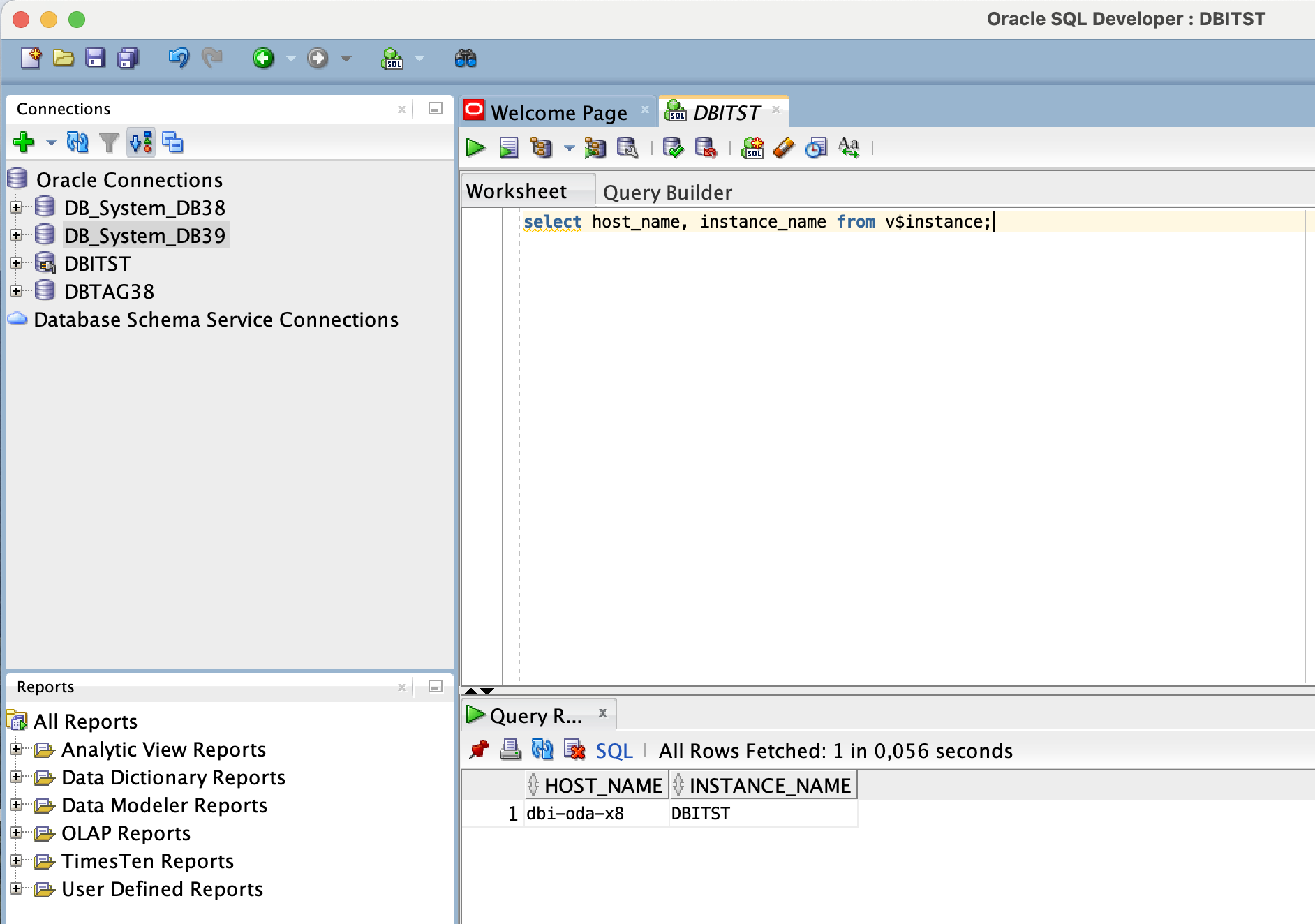Click the Save All icon
The width and height of the screenshot is (1315, 924).
tap(128, 58)
